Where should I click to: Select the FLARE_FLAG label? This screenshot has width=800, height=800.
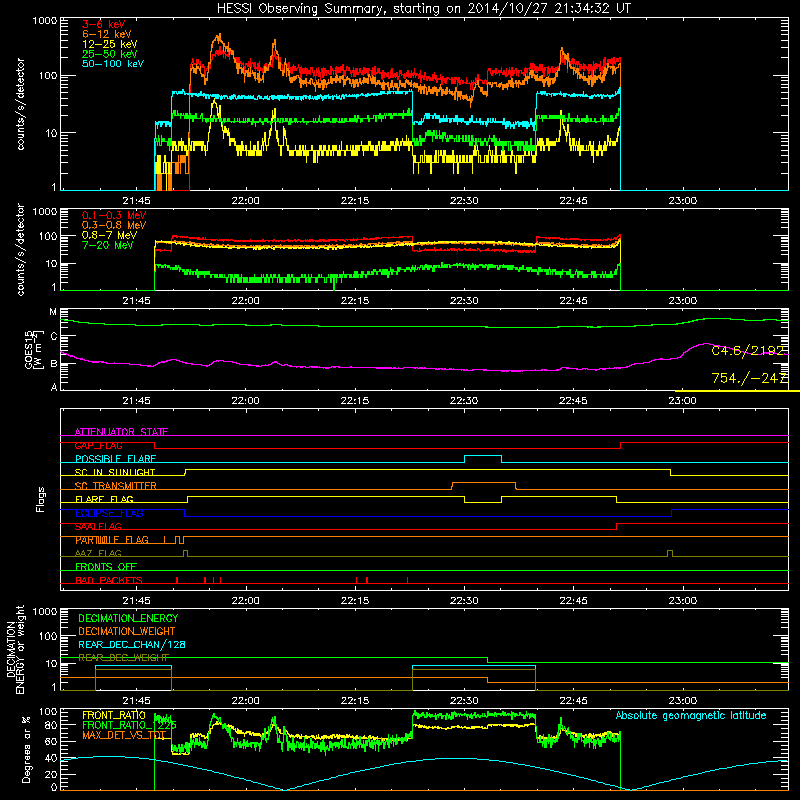tap(104, 499)
